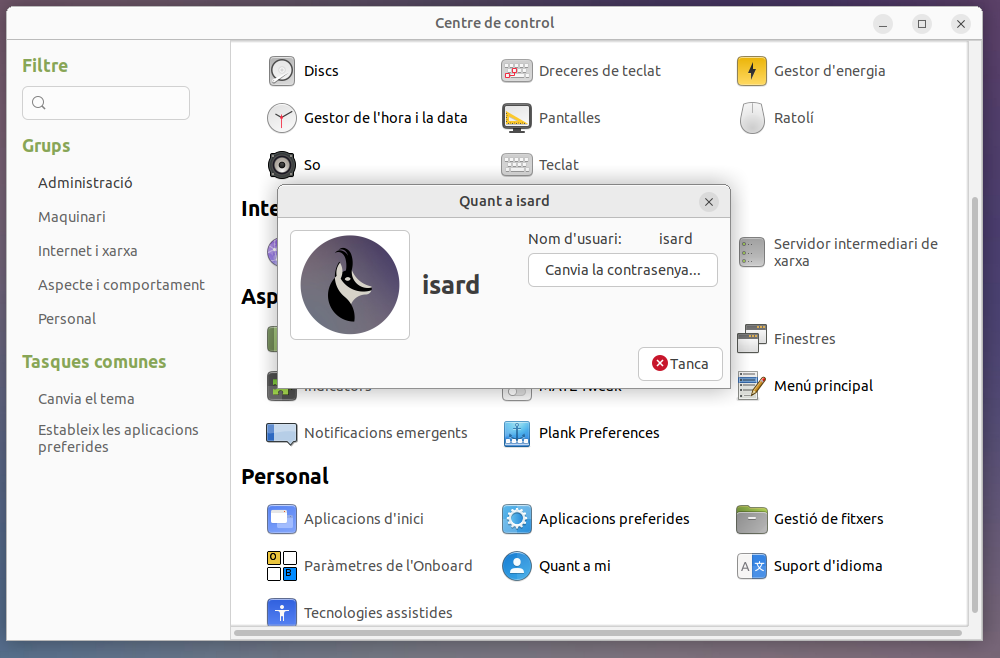1000x658 pixels.
Task: Click the isard user avatar picture
Action: click(350, 285)
